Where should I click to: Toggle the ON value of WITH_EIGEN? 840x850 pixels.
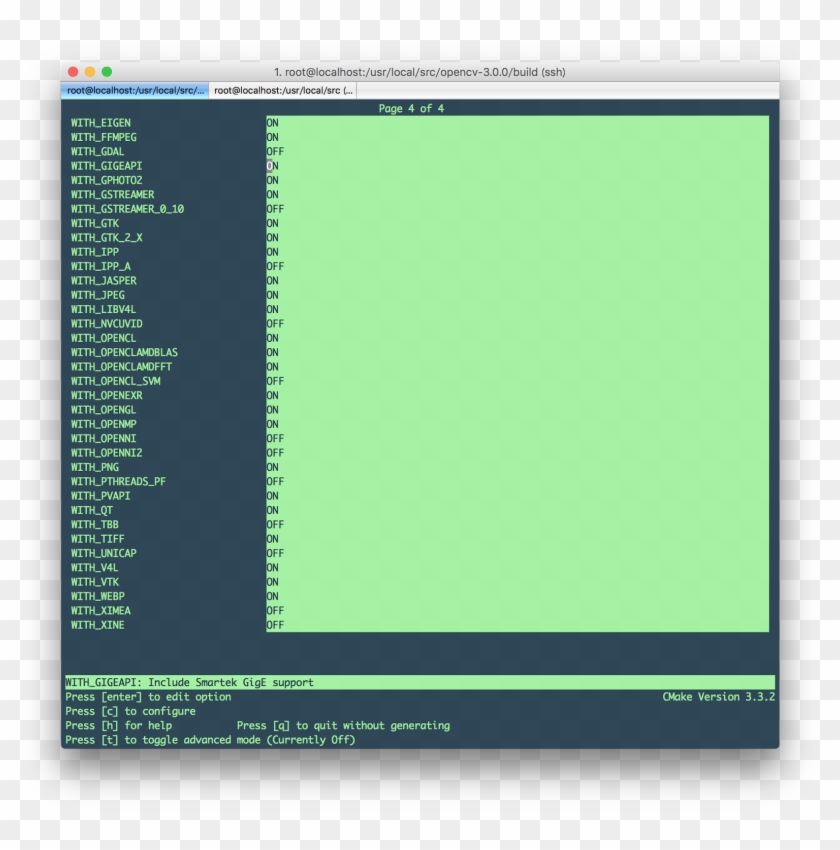pyautogui.click(x=273, y=123)
